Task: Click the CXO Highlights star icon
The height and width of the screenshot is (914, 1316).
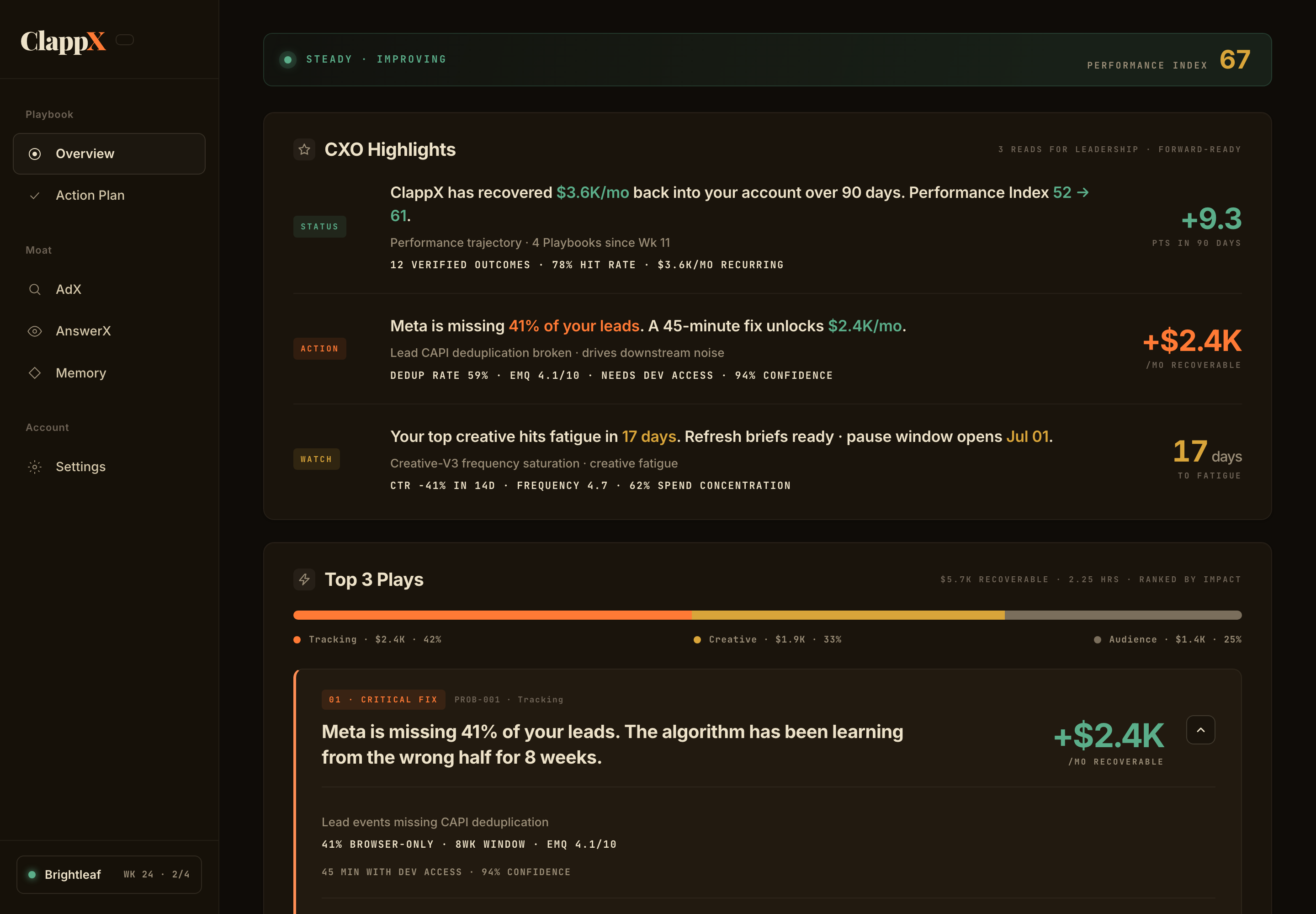Action: click(304, 149)
